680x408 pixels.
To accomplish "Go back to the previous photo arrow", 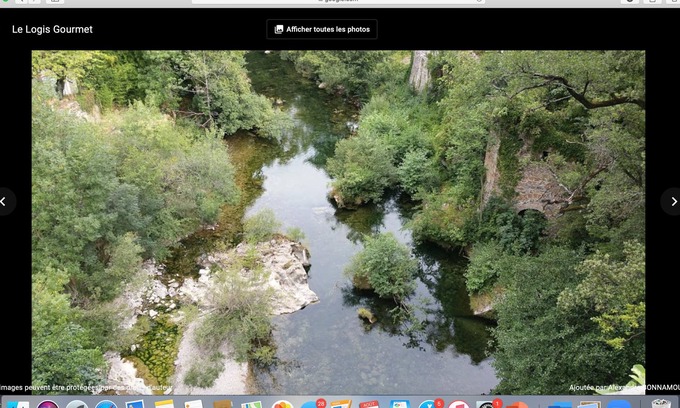I will click(x=5, y=201).
